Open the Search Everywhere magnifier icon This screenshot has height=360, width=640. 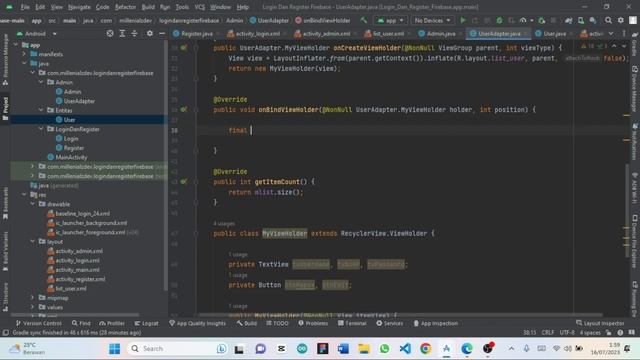click(x=608, y=20)
